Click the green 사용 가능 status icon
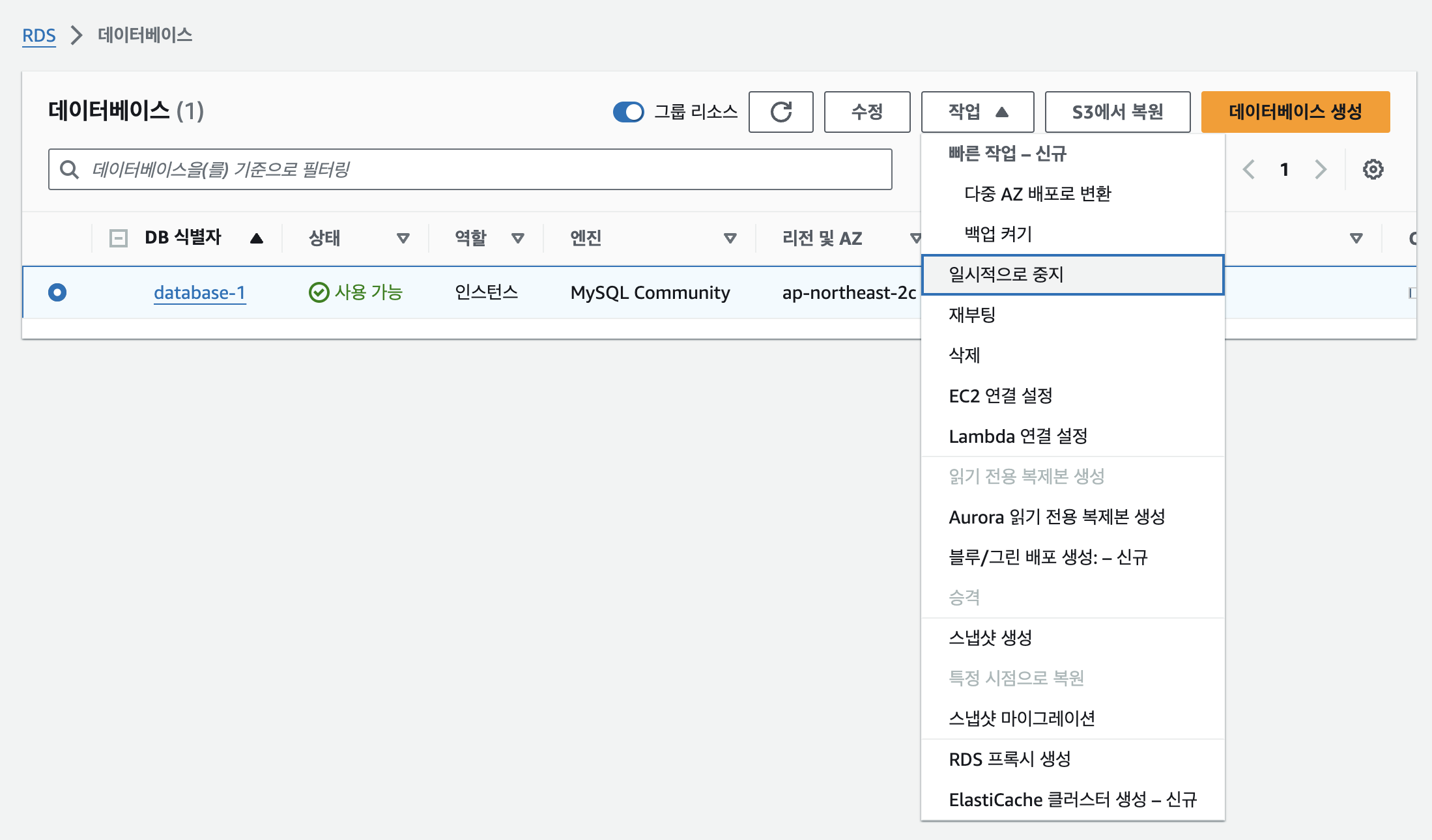The image size is (1432, 840). click(x=319, y=292)
